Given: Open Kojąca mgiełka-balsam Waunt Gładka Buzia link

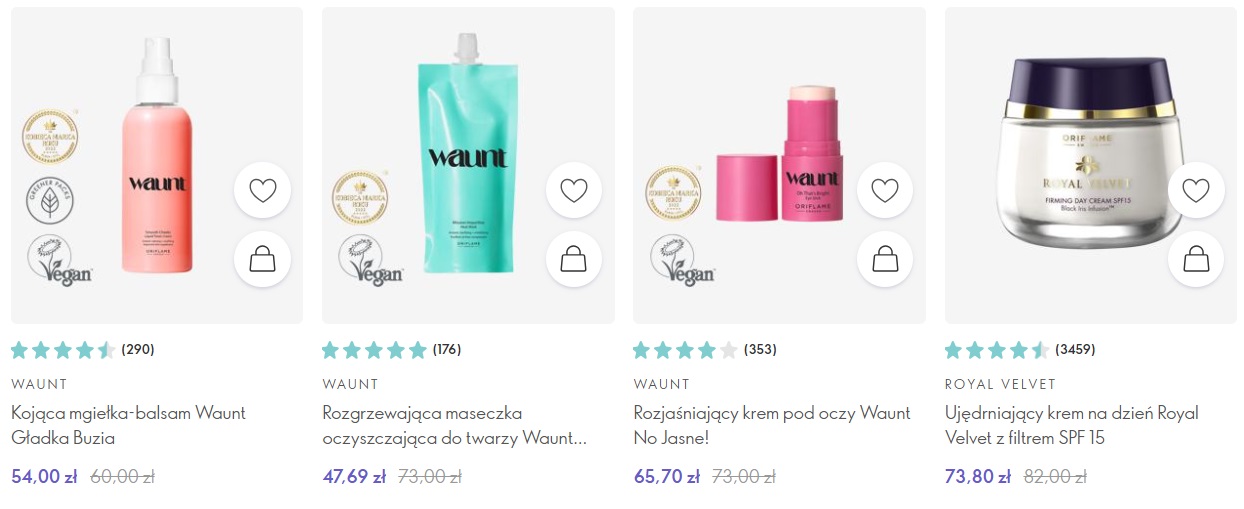Looking at the screenshot, I should point(128,425).
